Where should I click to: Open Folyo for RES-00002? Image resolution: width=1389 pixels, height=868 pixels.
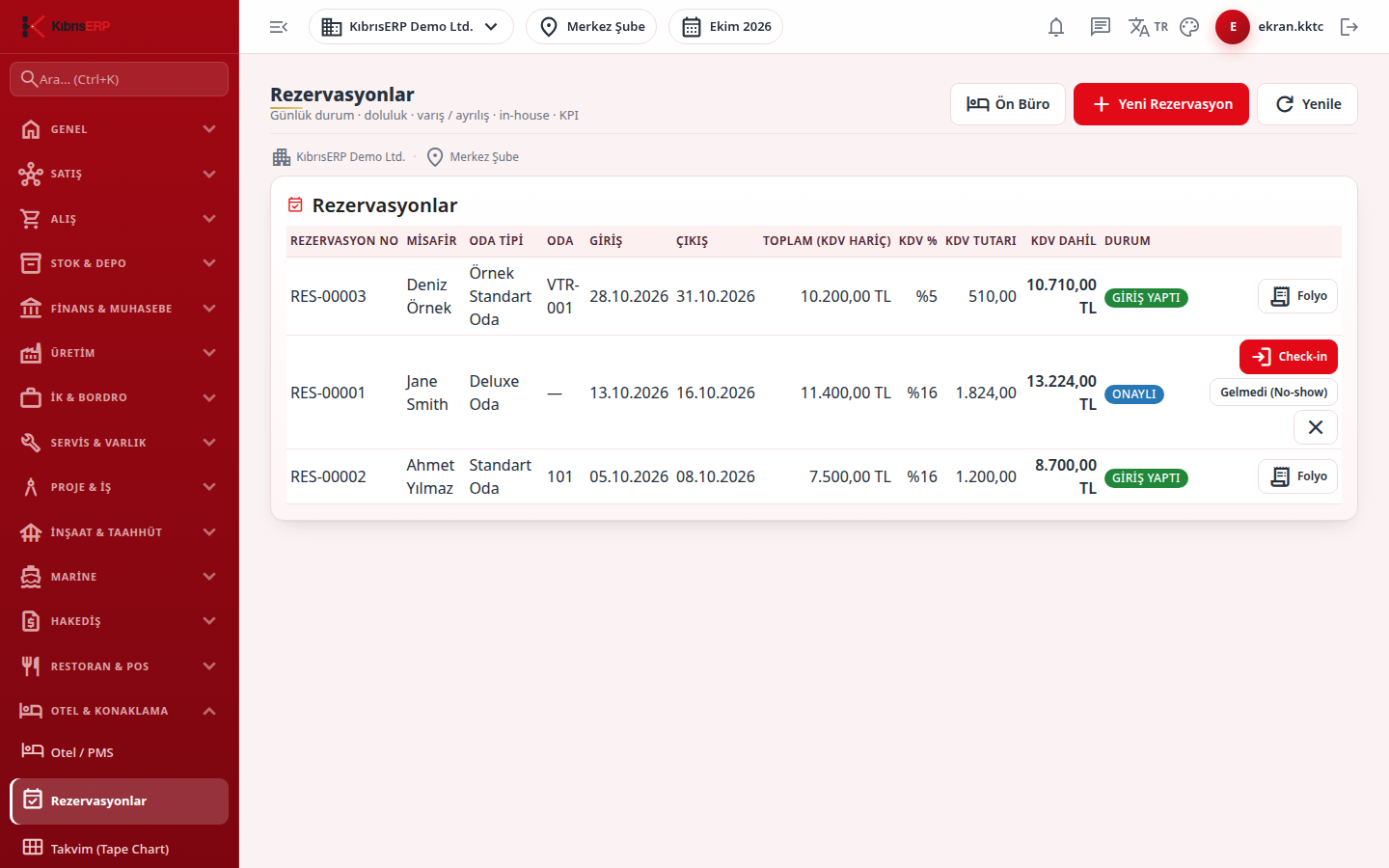[x=1297, y=476]
